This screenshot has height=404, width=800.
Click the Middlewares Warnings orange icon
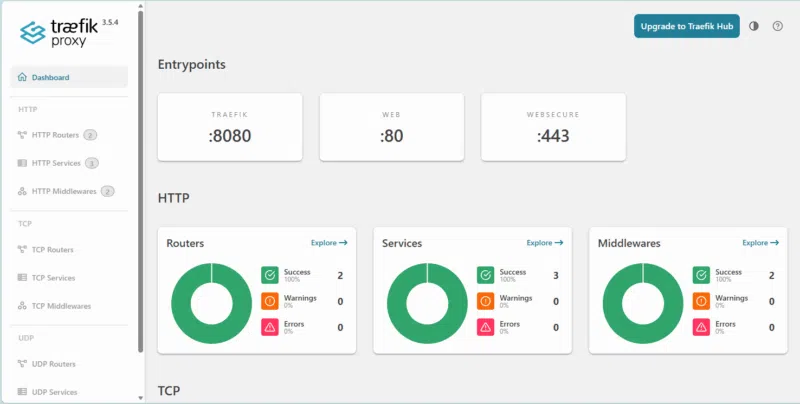[702, 301]
